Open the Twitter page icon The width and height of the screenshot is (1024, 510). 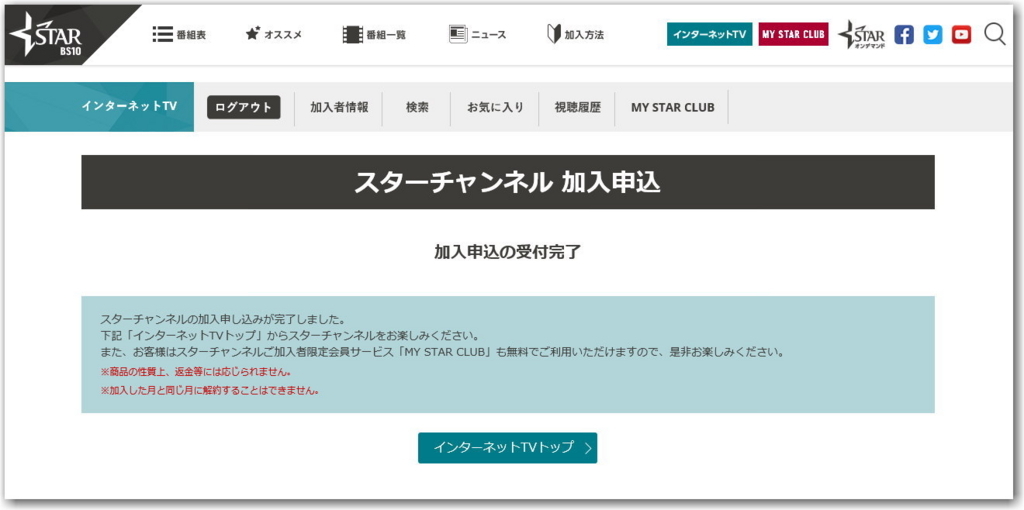pos(933,35)
